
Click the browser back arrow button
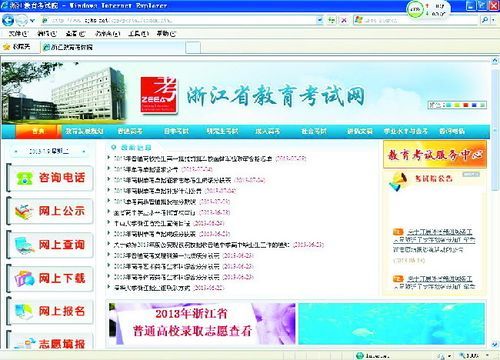[8, 21]
